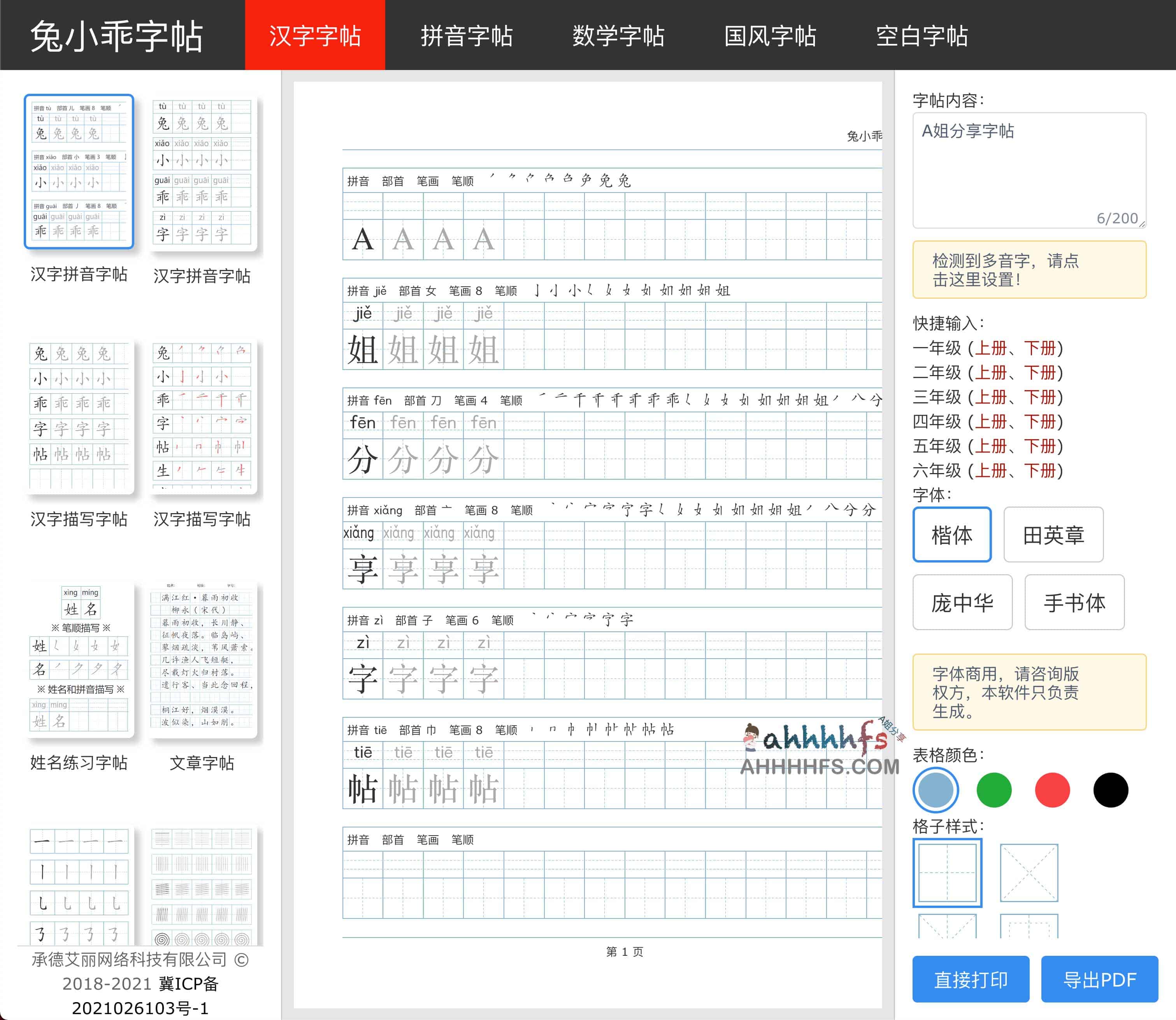
Task: Click 导出PDF button
Action: tap(1099, 979)
